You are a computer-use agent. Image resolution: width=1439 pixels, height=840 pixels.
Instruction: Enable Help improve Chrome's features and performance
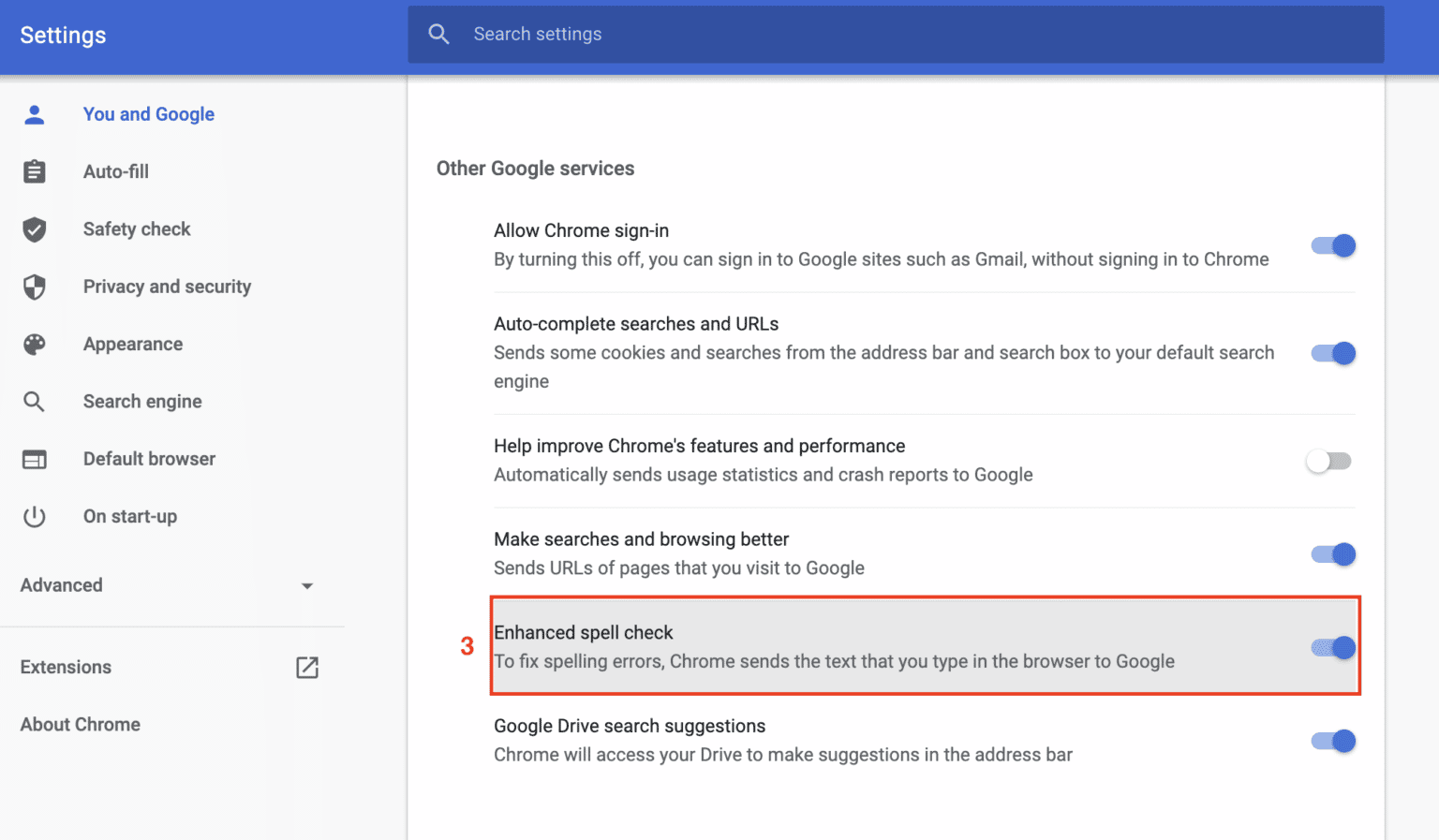tap(1328, 461)
